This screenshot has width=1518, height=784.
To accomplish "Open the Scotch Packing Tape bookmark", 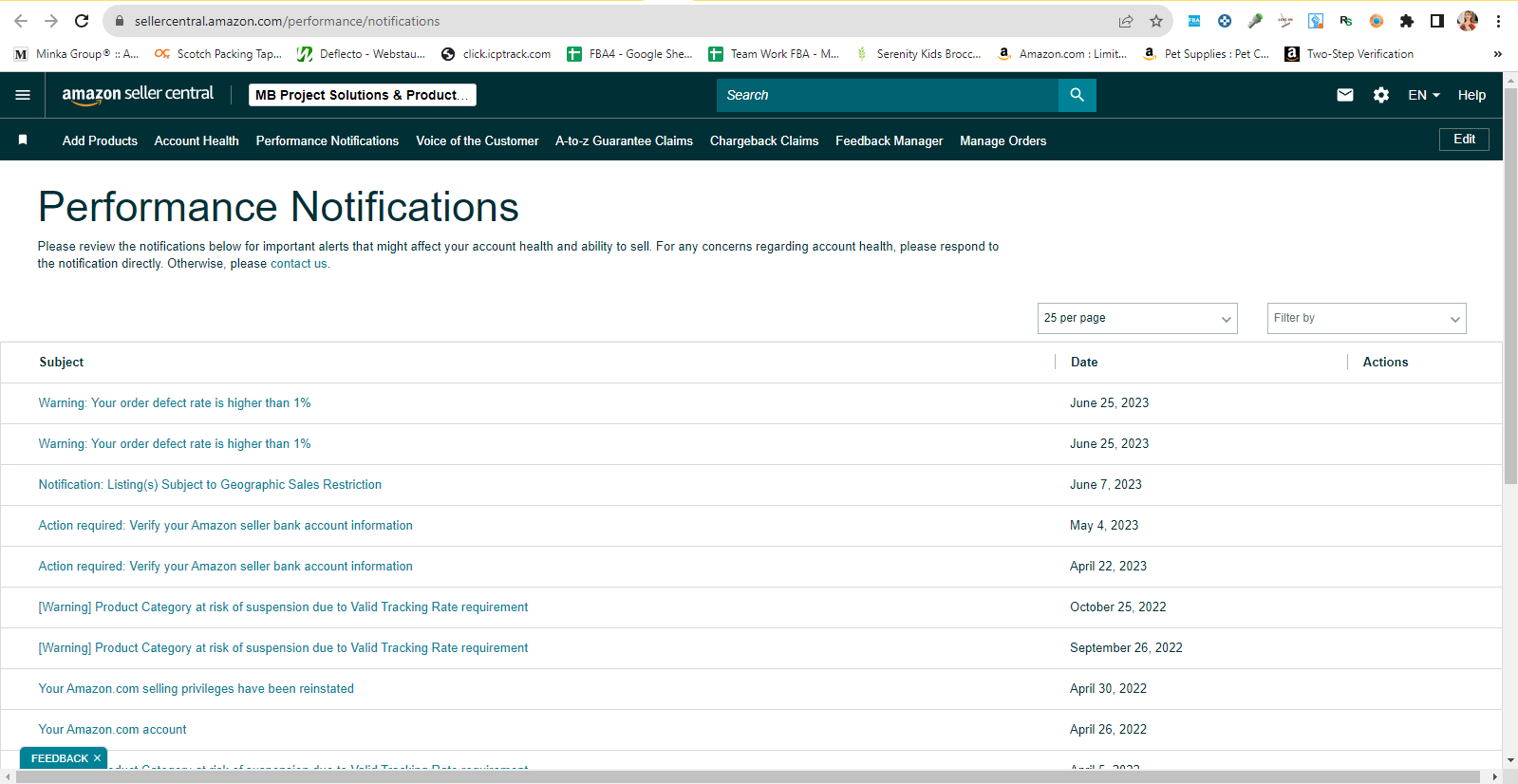I will pyautogui.click(x=218, y=54).
